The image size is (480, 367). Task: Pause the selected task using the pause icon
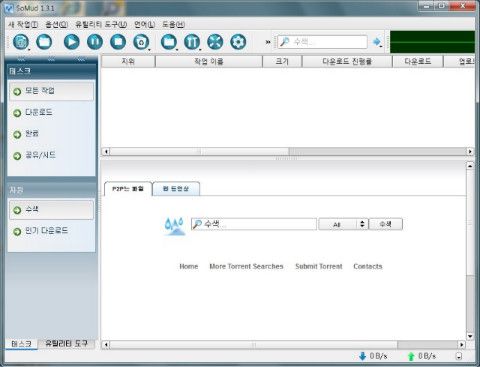click(x=95, y=42)
